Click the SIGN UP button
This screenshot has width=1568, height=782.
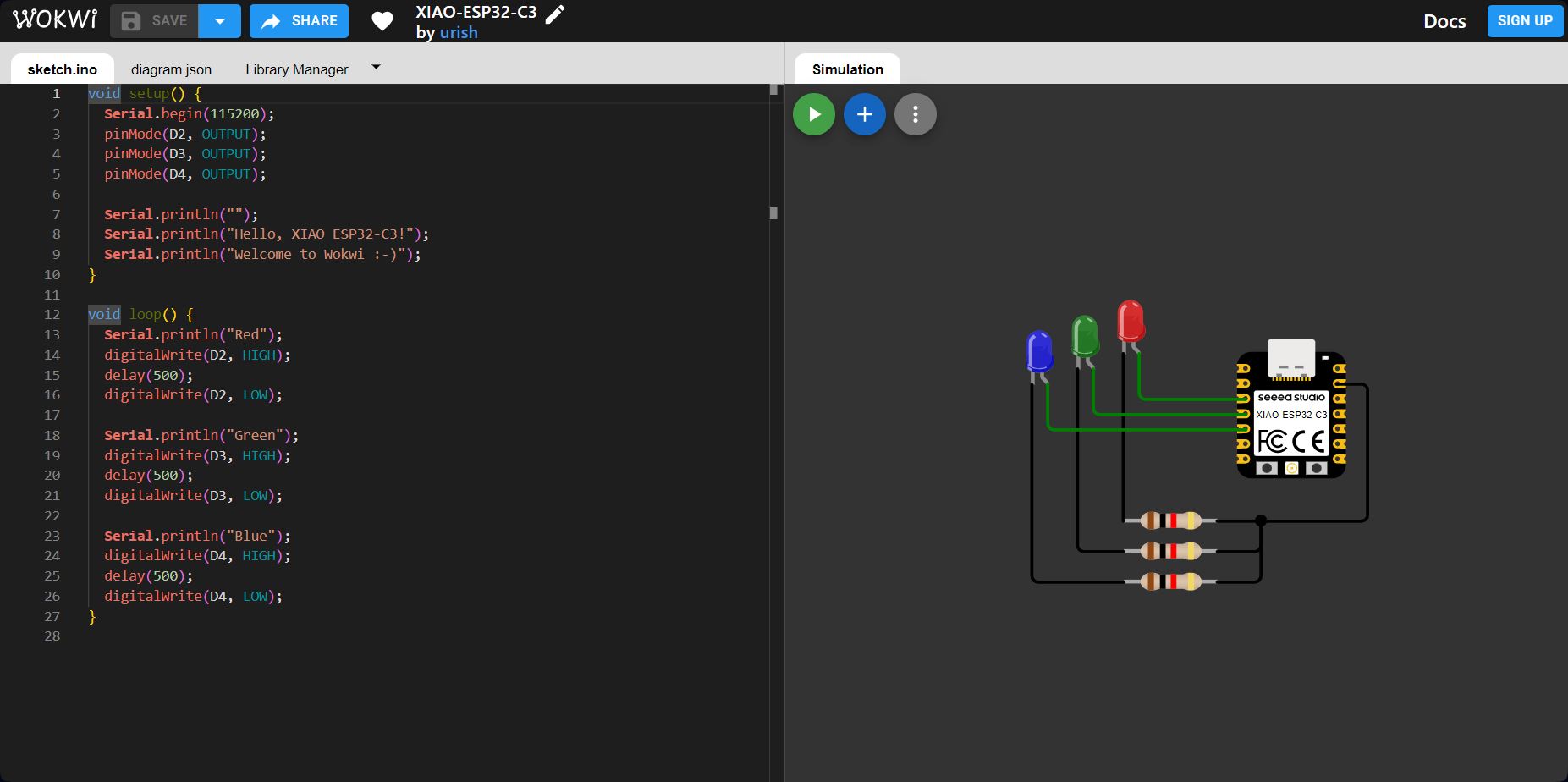click(1525, 20)
